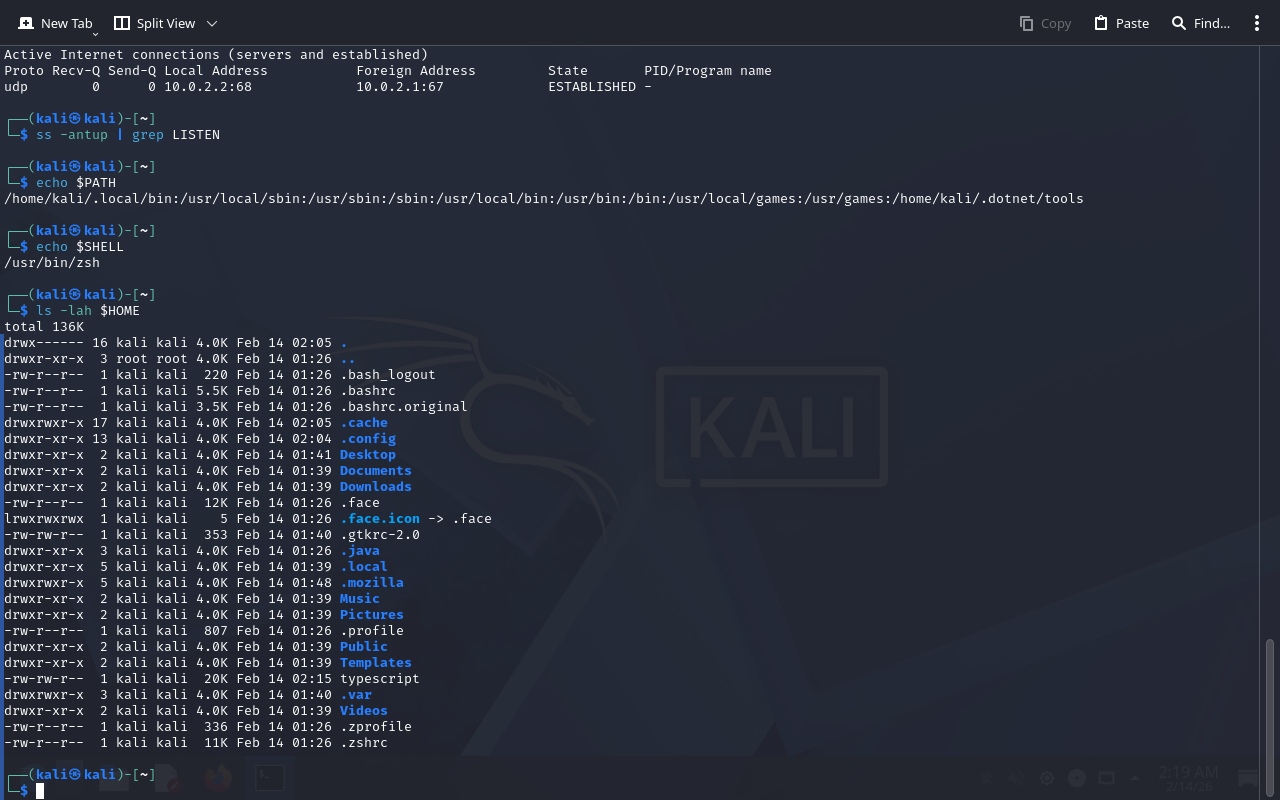Click the Copy toolbar button
The width and height of the screenshot is (1280, 800).
point(1045,23)
